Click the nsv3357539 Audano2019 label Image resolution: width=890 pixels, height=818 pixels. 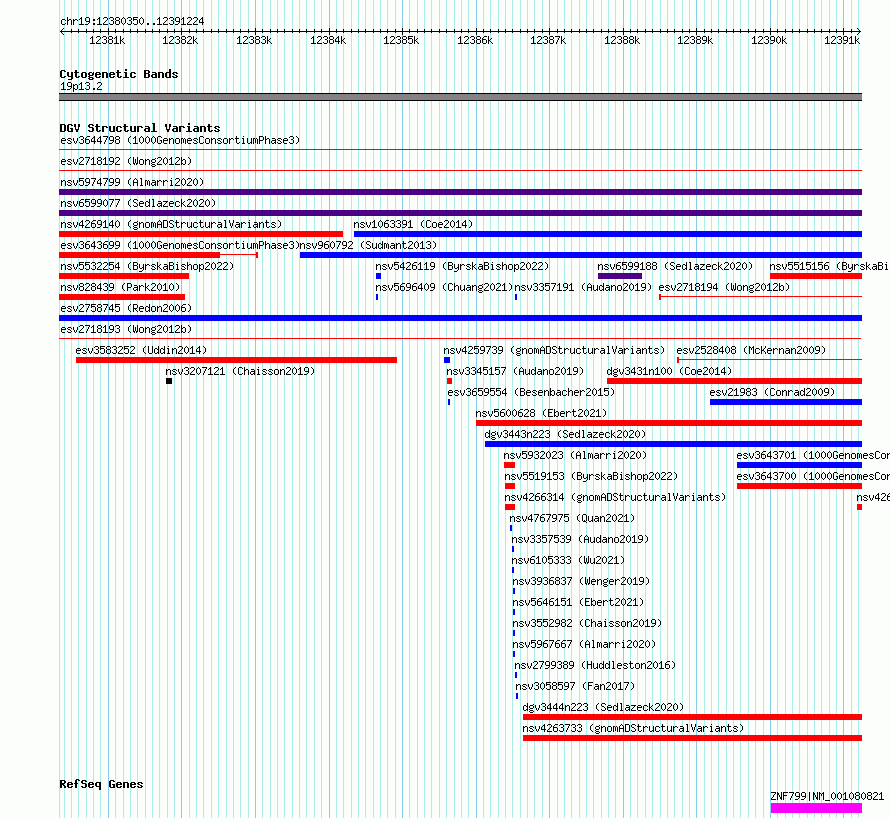580,539
